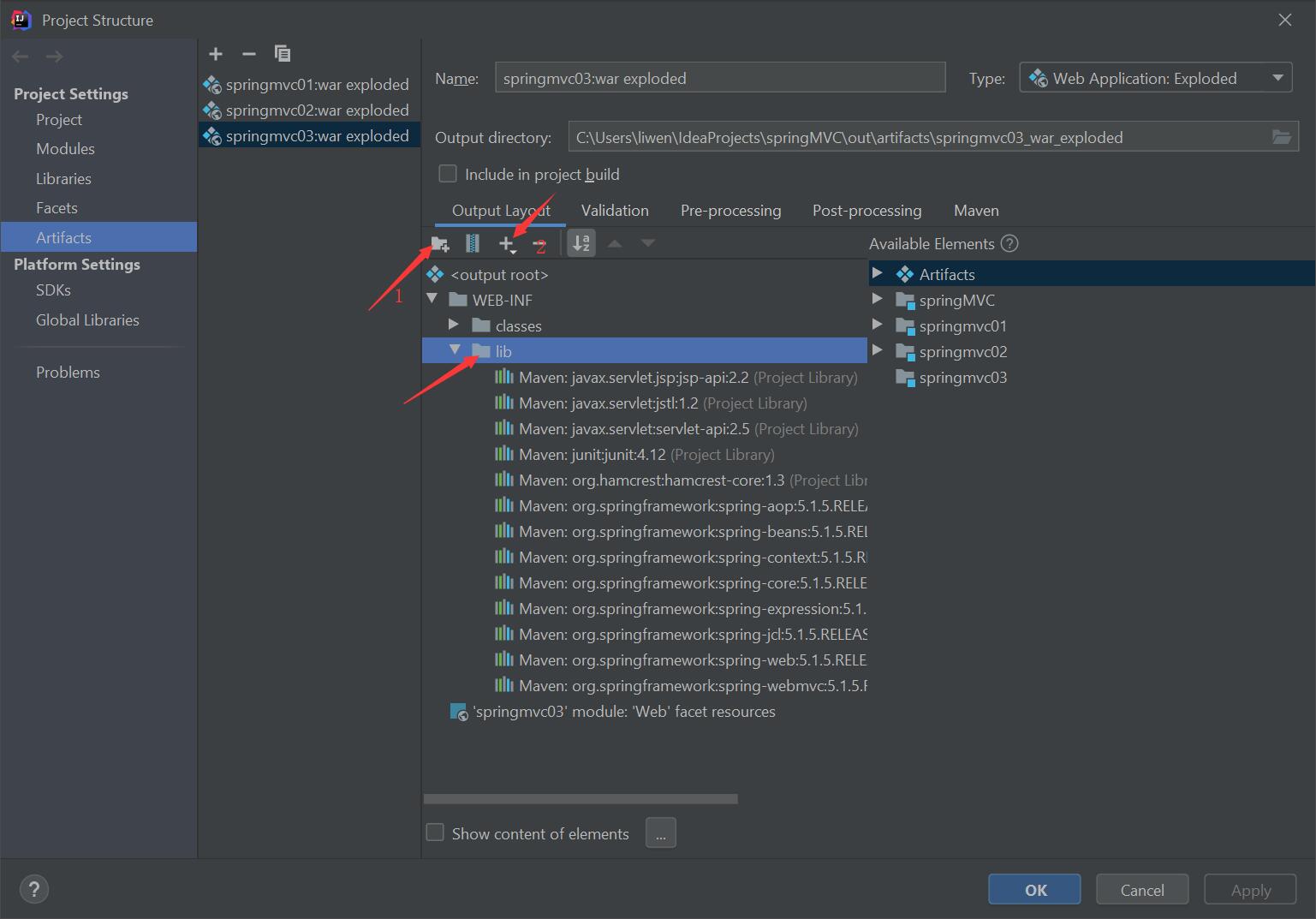Select the hamcrest-core:1.3 Maven library
Screen dimensions: 1316x919
pos(681,480)
